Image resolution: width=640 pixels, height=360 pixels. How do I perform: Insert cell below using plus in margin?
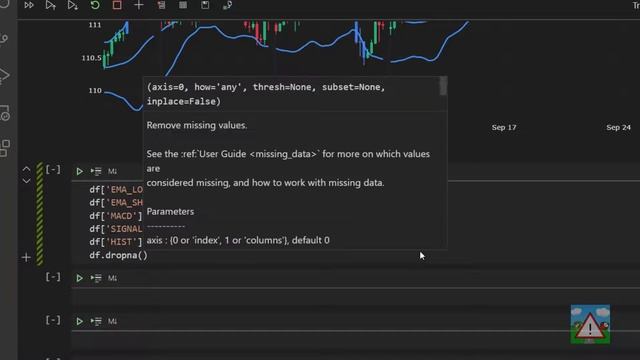(26, 258)
